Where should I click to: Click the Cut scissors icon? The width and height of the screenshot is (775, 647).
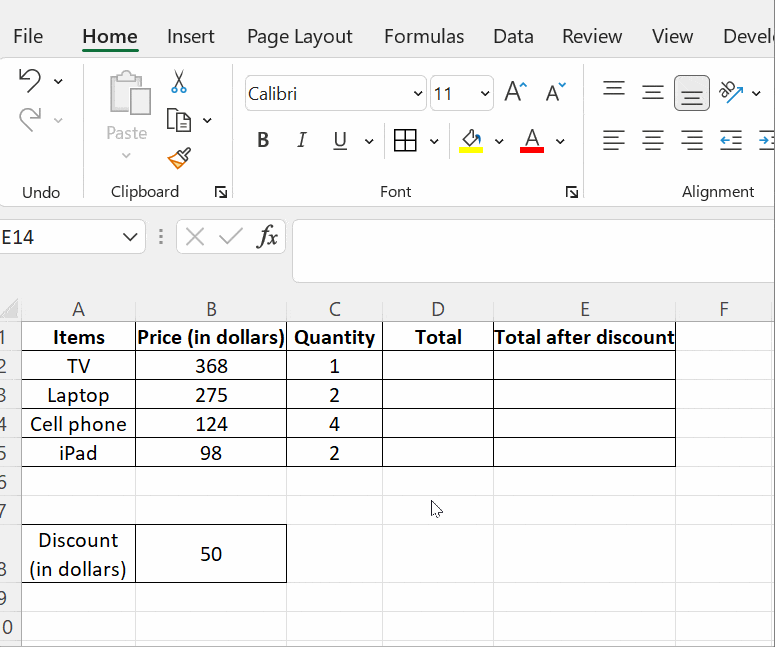tap(178, 82)
